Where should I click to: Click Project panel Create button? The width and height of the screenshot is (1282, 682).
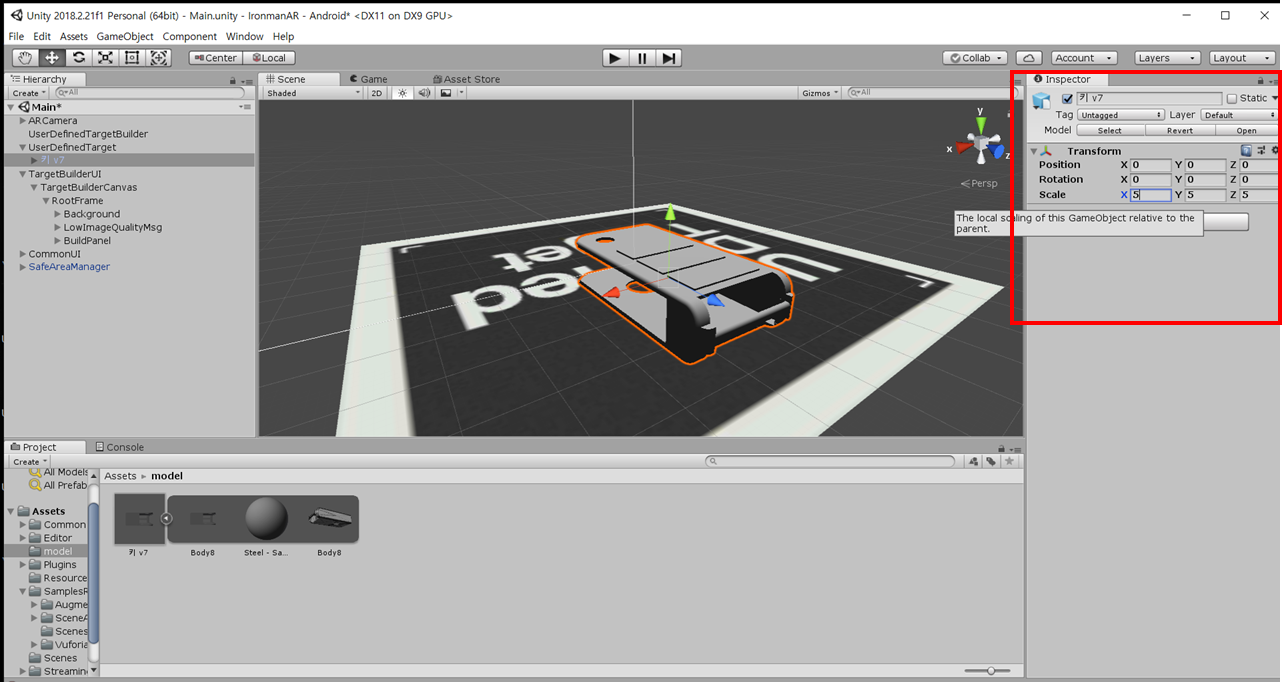pyautogui.click(x=29, y=462)
